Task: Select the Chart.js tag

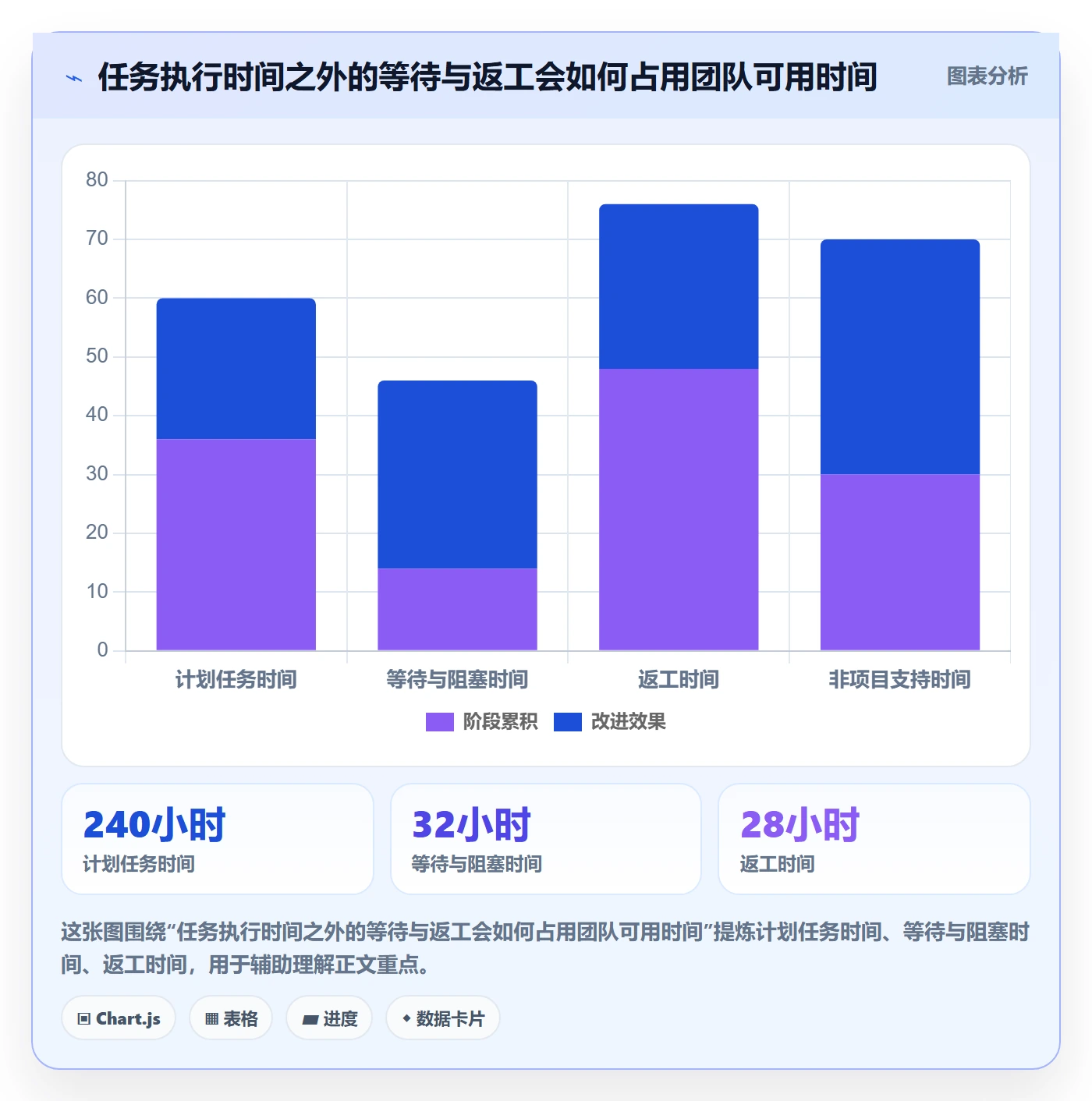Action: (x=119, y=1018)
